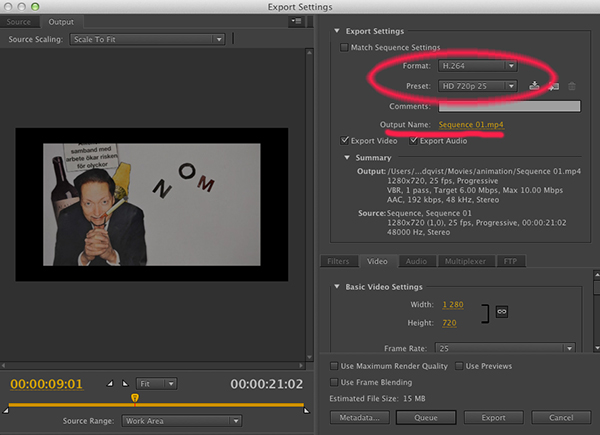Viewport: 600px width, 435px height.
Task: Click the green macOS zoom window button
Action: (35, 7)
